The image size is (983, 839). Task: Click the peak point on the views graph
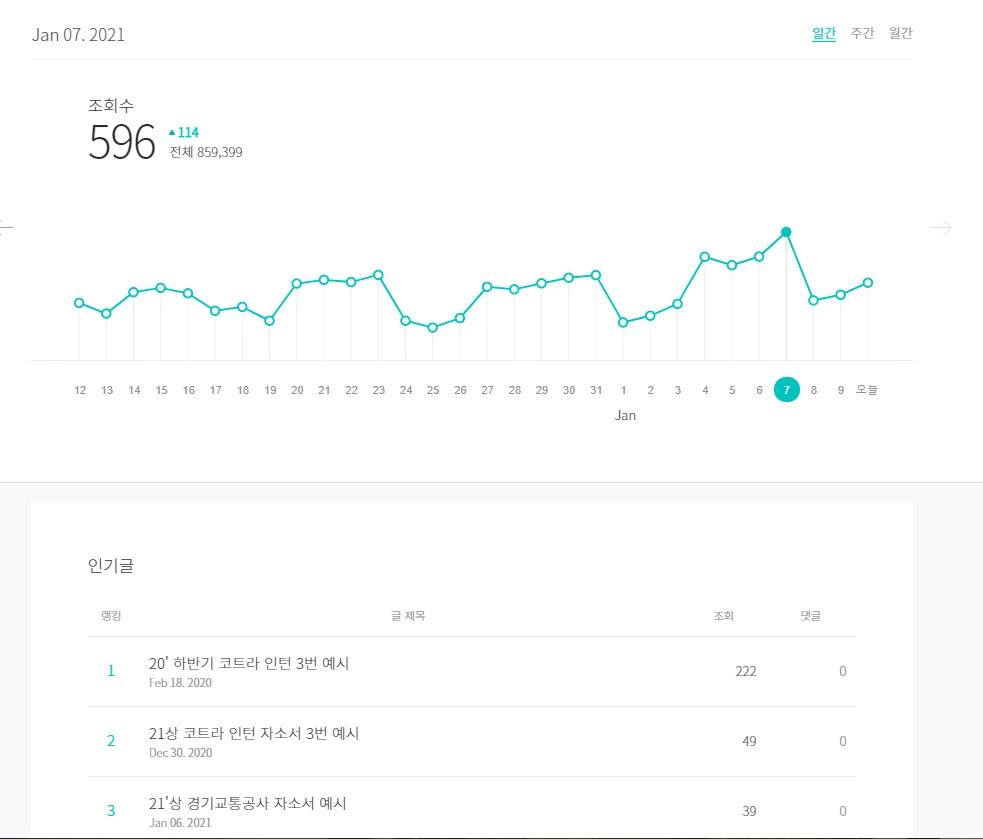point(786,231)
